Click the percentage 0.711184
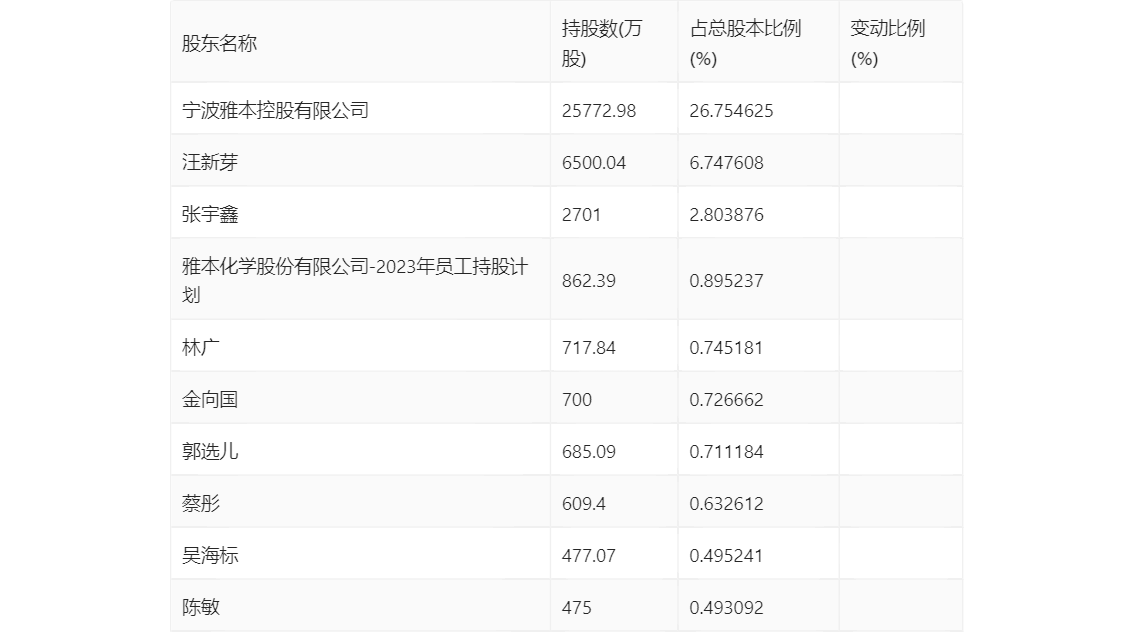Screen dimensions: 1134x632 [726, 452]
